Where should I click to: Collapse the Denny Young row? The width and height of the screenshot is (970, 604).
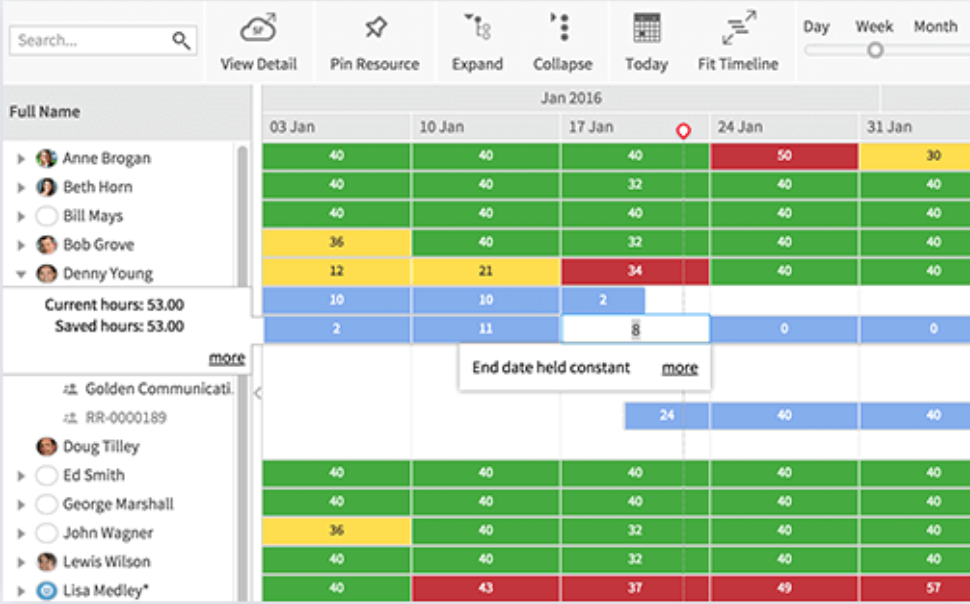pyautogui.click(x=21, y=274)
